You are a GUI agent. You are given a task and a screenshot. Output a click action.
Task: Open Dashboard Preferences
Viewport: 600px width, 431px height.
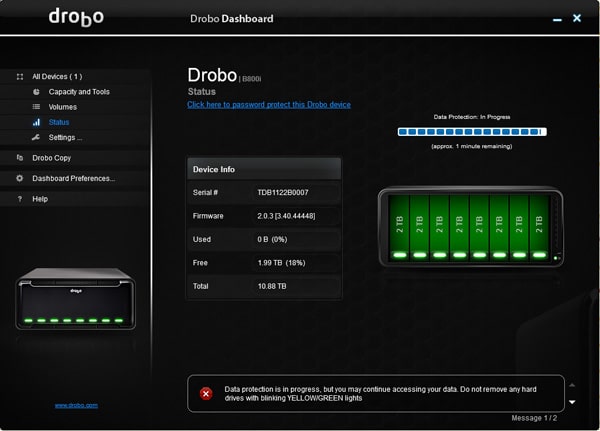73,178
